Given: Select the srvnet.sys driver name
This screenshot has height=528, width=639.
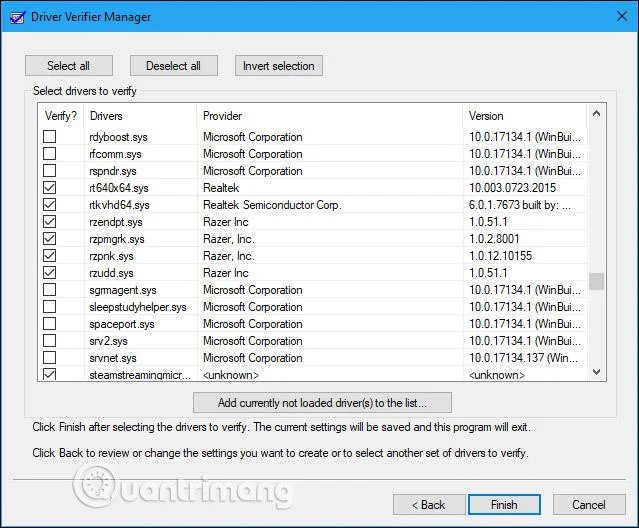Looking at the screenshot, I should 113,359.
